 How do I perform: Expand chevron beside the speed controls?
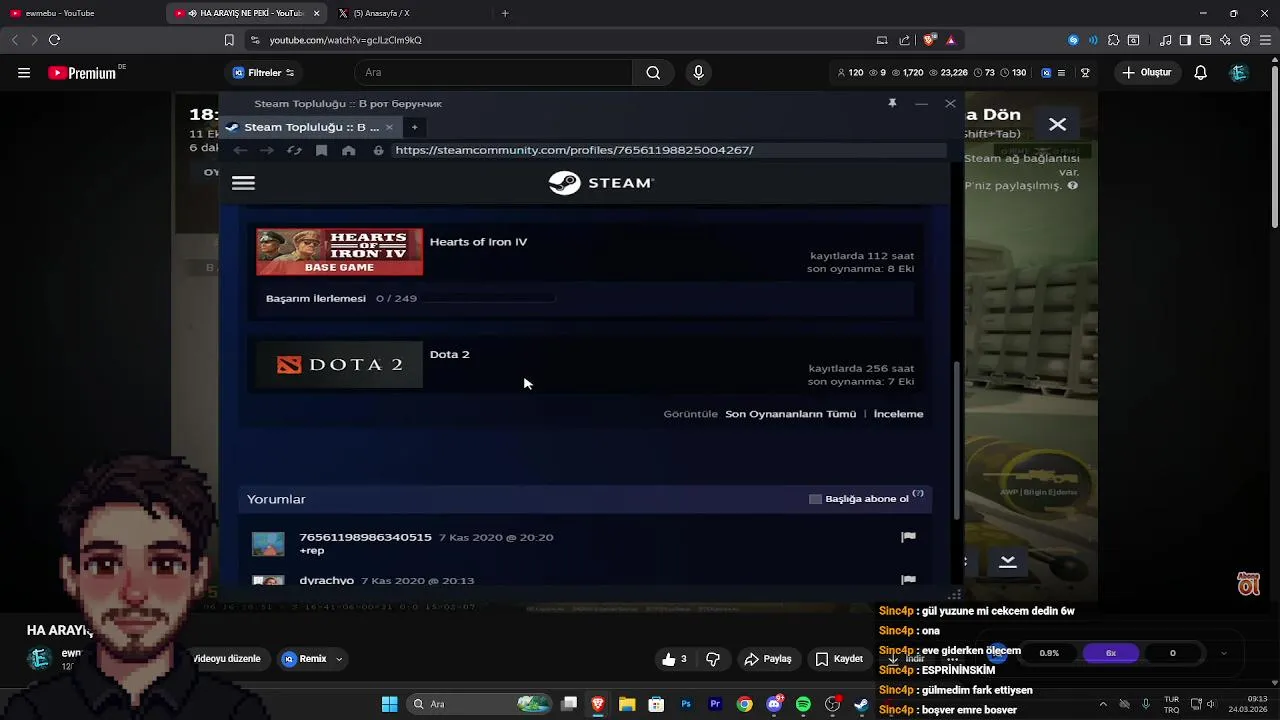click(1224, 653)
